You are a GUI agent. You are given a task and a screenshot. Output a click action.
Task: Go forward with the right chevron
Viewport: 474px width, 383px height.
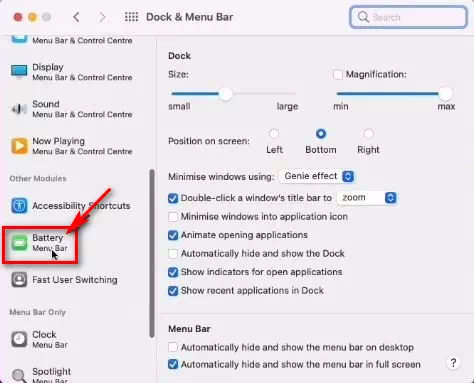(102, 17)
